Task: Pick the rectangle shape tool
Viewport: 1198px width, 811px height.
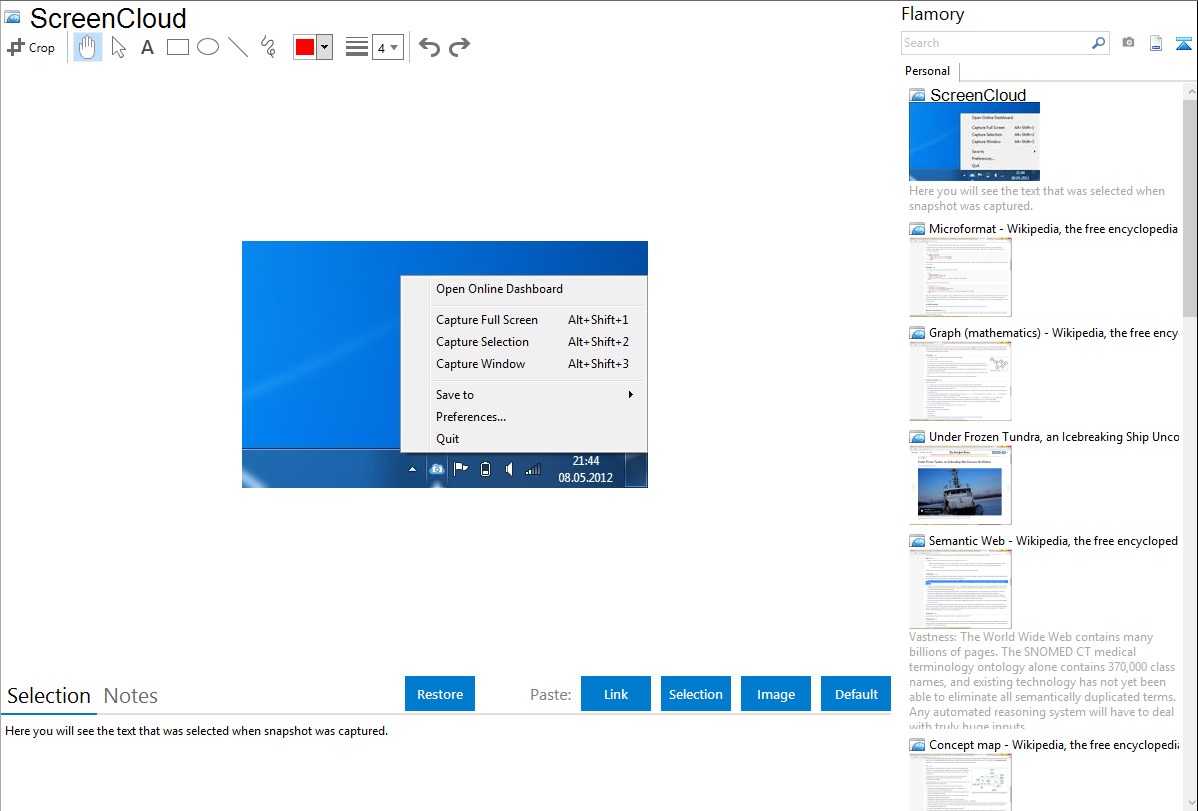Action: point(177,47)
